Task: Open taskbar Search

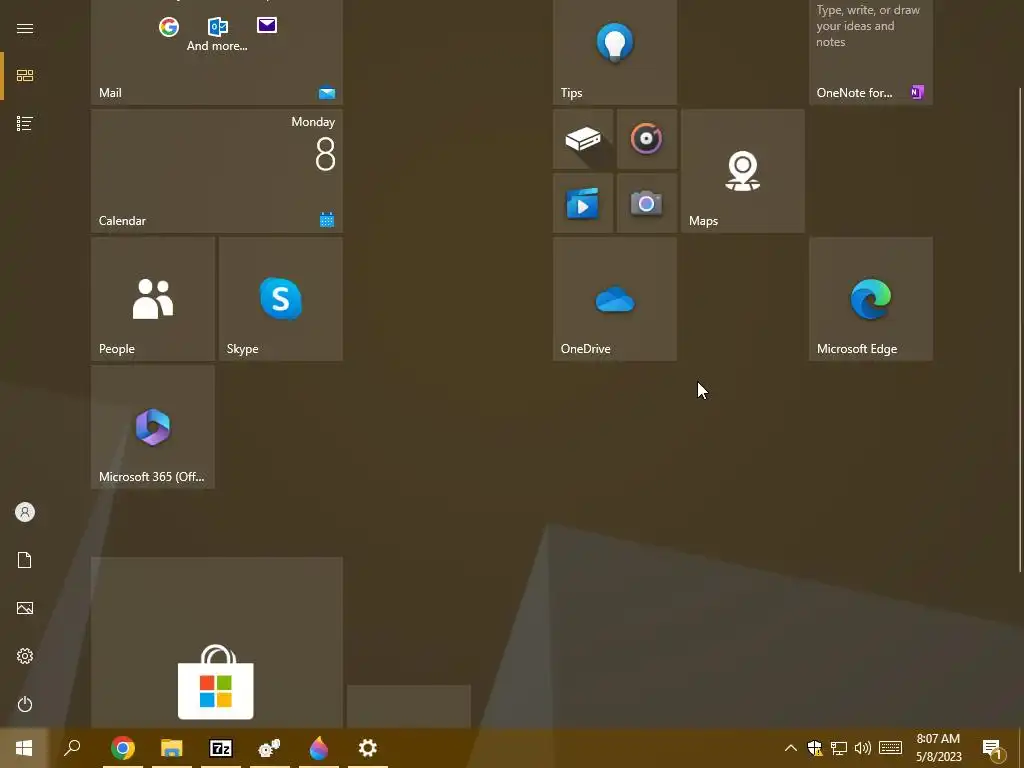Action: click(72, 748)
